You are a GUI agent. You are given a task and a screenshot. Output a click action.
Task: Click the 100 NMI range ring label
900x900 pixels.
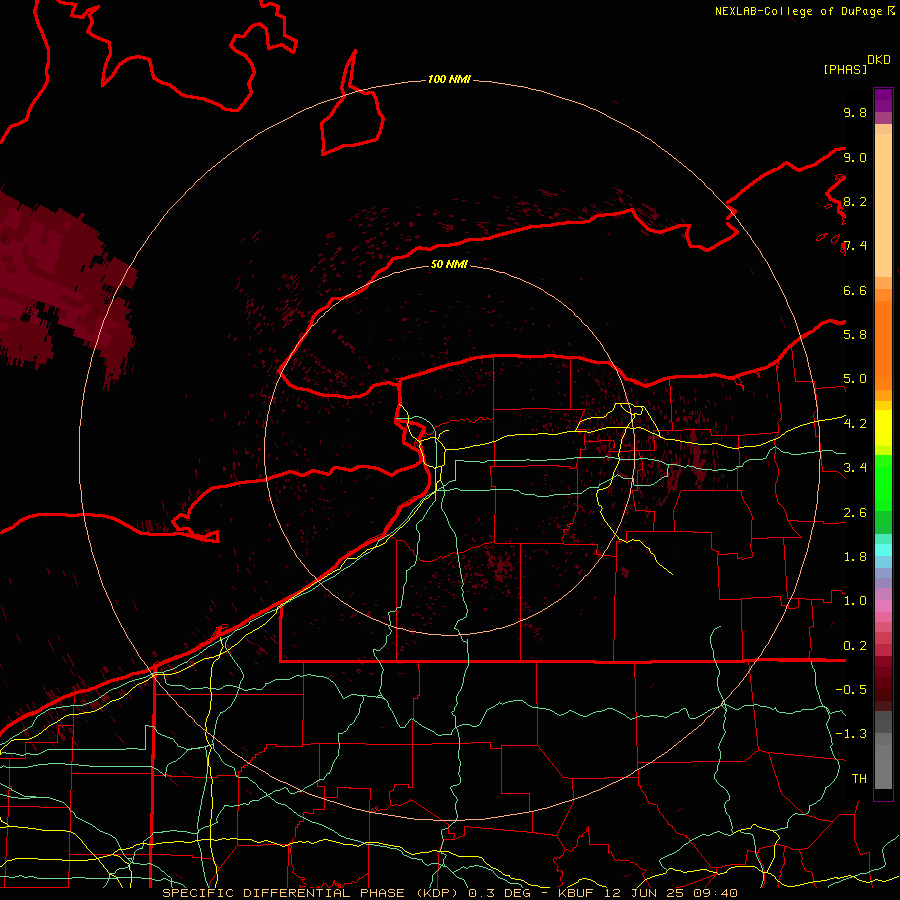click(449, 79)
